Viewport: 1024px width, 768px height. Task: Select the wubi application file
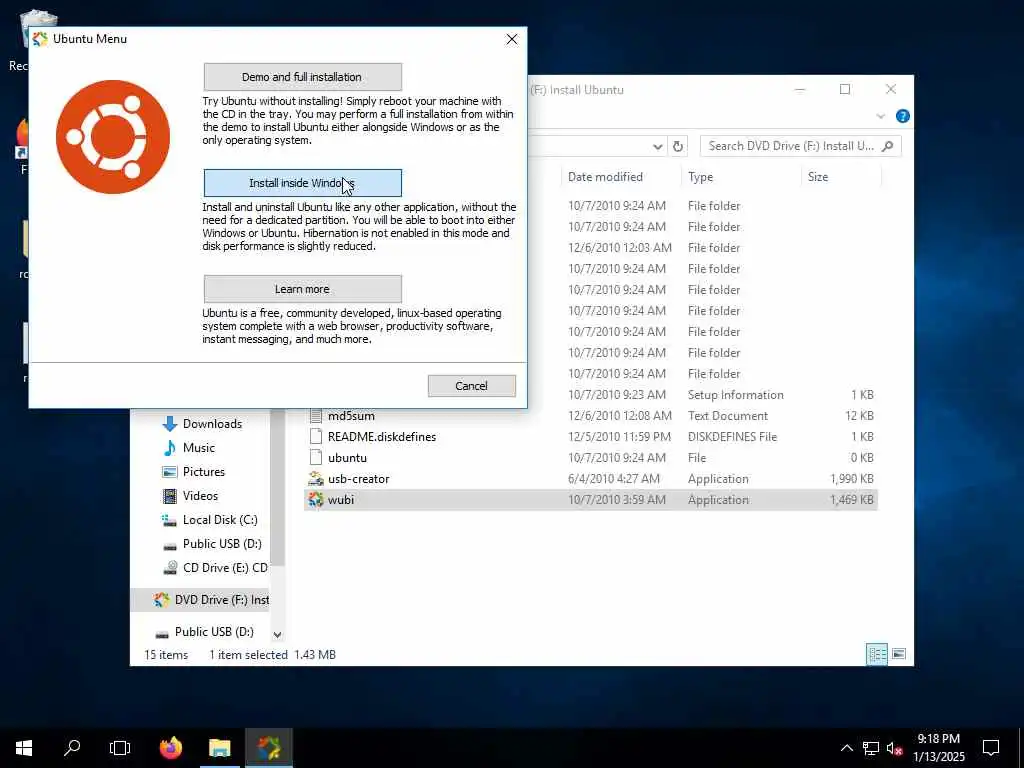(590, 500)
